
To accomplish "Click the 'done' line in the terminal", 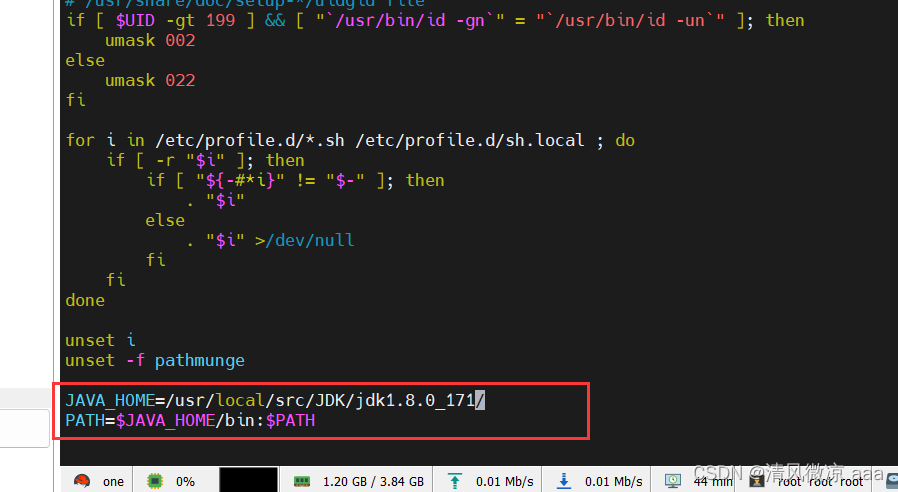I will pyautogui.click(x=85, y=300).
